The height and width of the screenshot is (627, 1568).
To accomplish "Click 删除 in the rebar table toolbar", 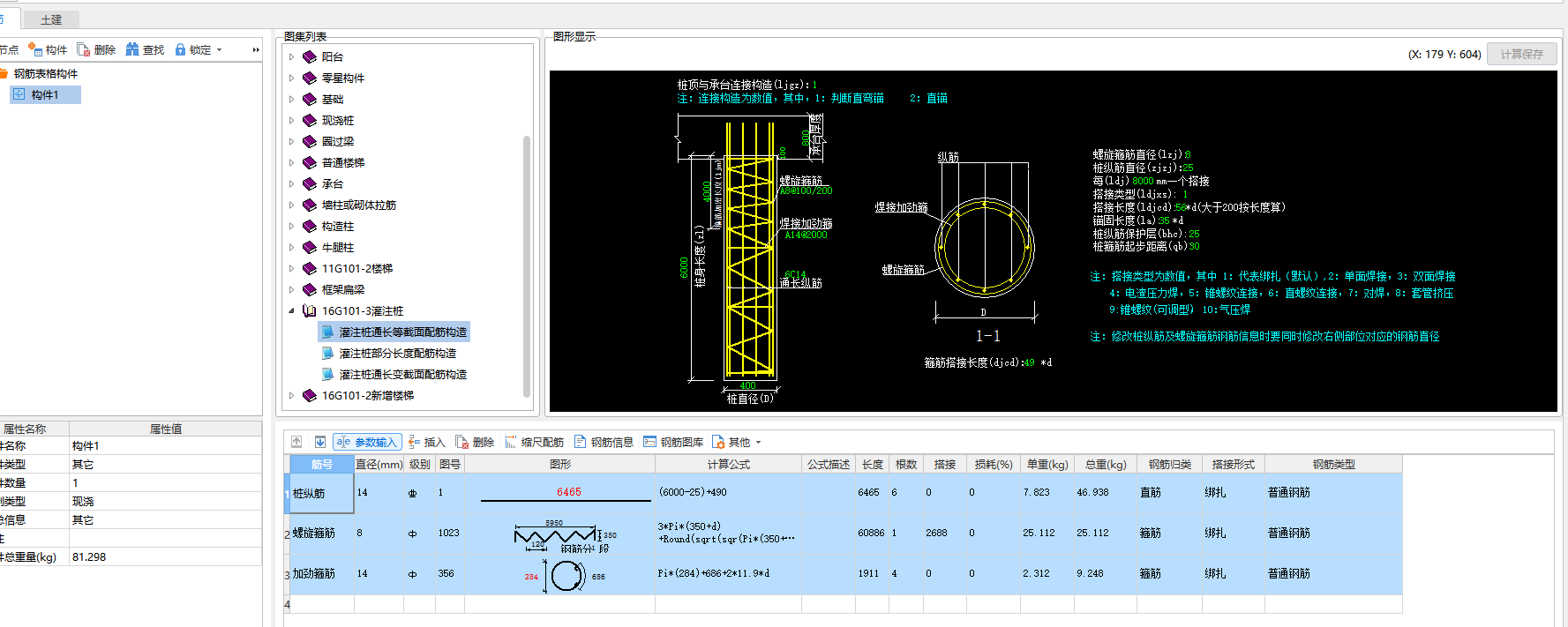I will tap(475, 442).
